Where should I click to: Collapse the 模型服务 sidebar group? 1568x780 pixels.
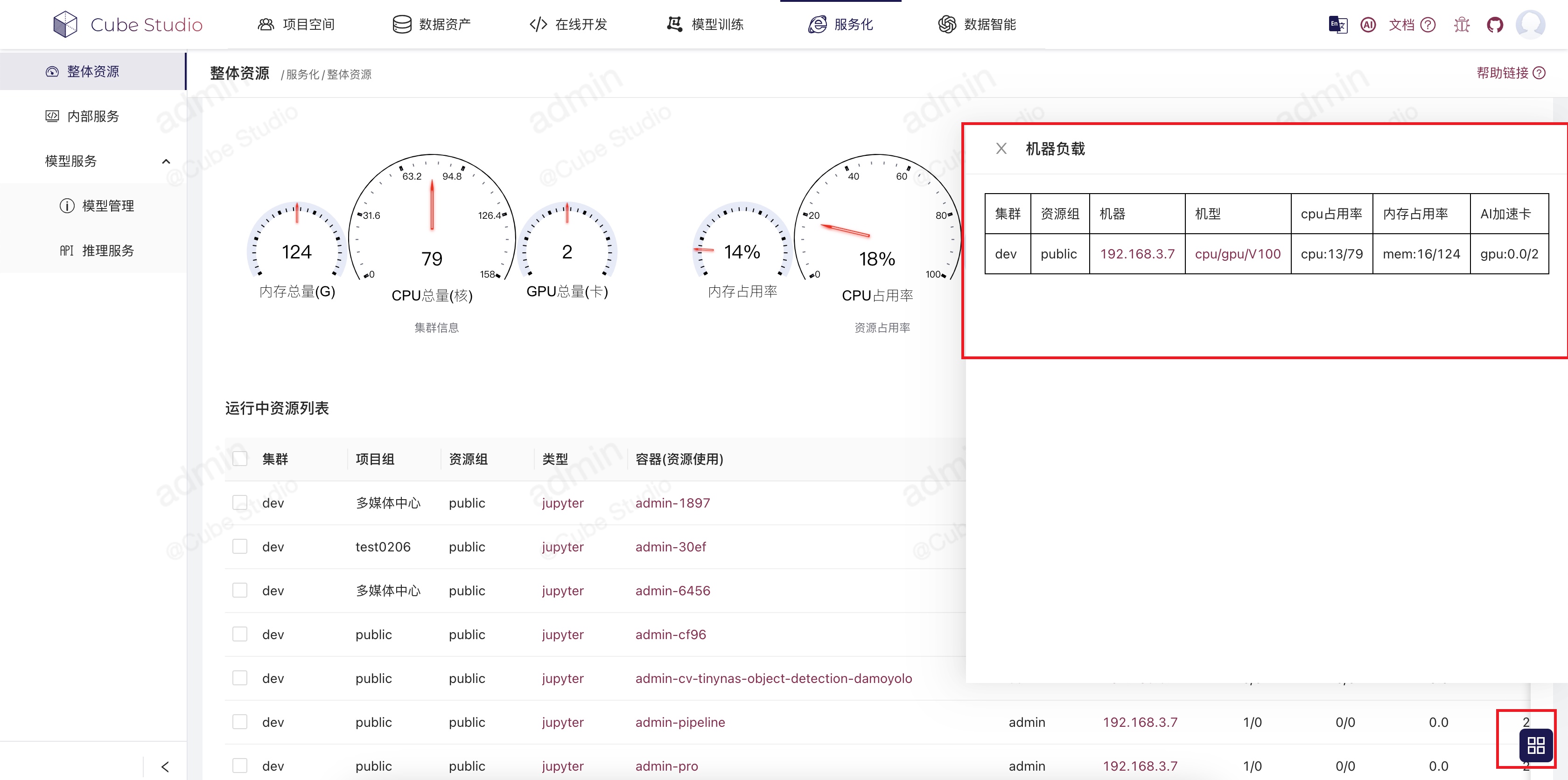point(166,161)
